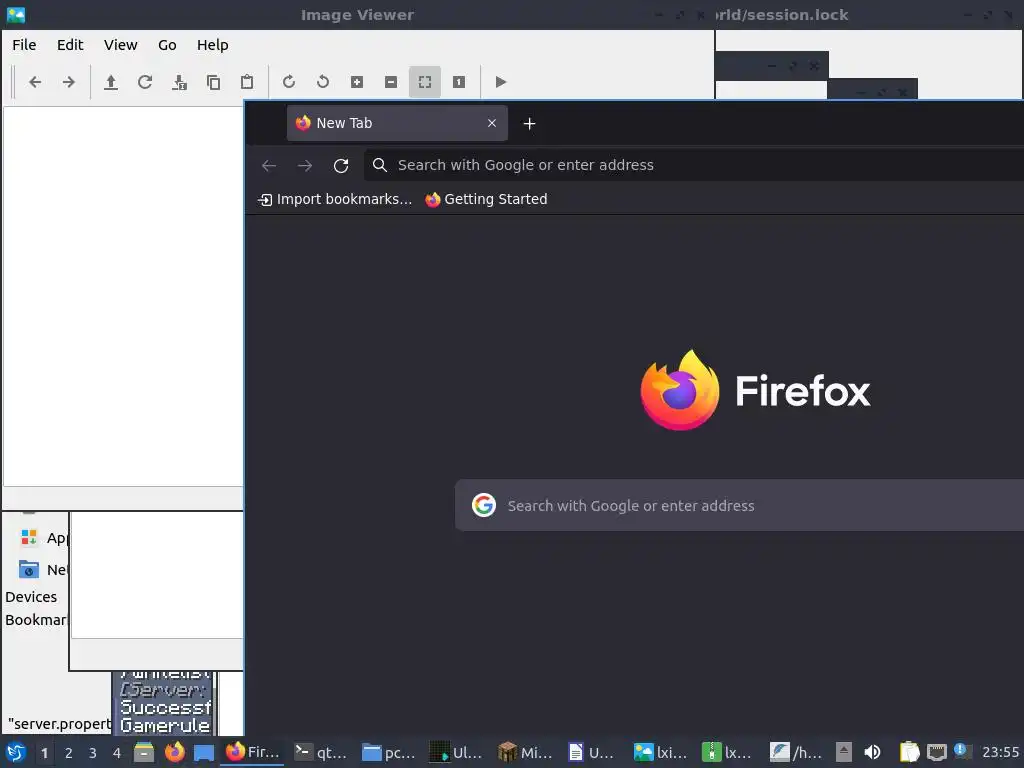Viewport: 1024px width, 768px height.
Task: Switch to the Mi… Minecraft taskbar entry
Action: tap(525, 752)
